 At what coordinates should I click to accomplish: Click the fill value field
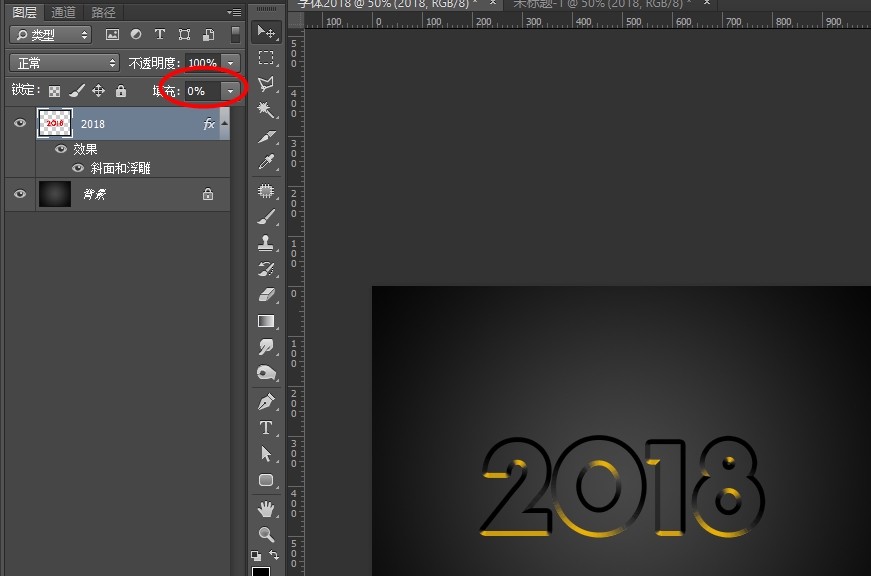pyautogui.click(x=203, y=91)
